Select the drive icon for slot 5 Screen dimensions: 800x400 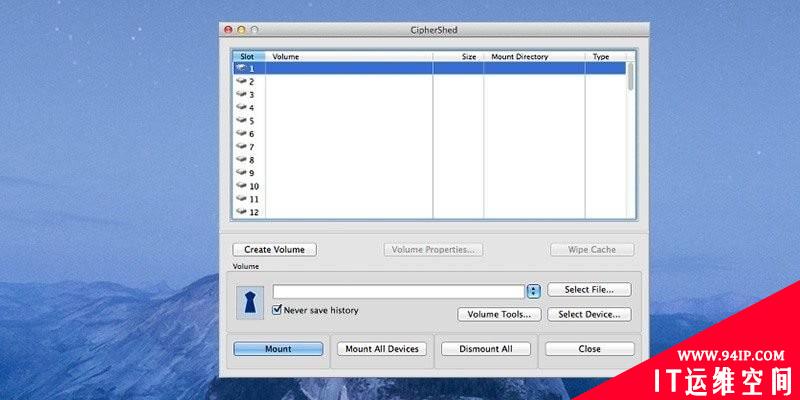pyautogui.click(x=242, y=120)
